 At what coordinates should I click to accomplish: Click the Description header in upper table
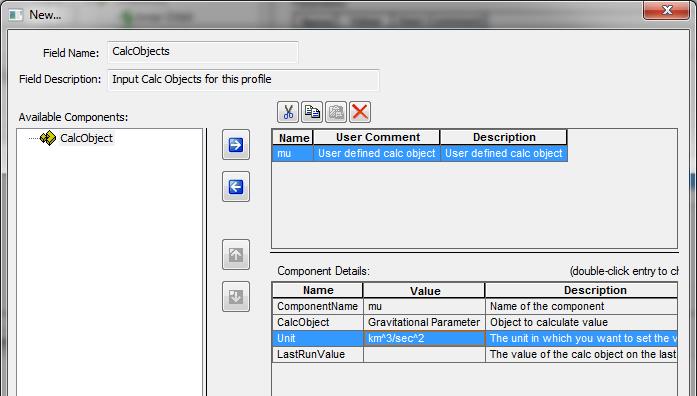point(504,137)
